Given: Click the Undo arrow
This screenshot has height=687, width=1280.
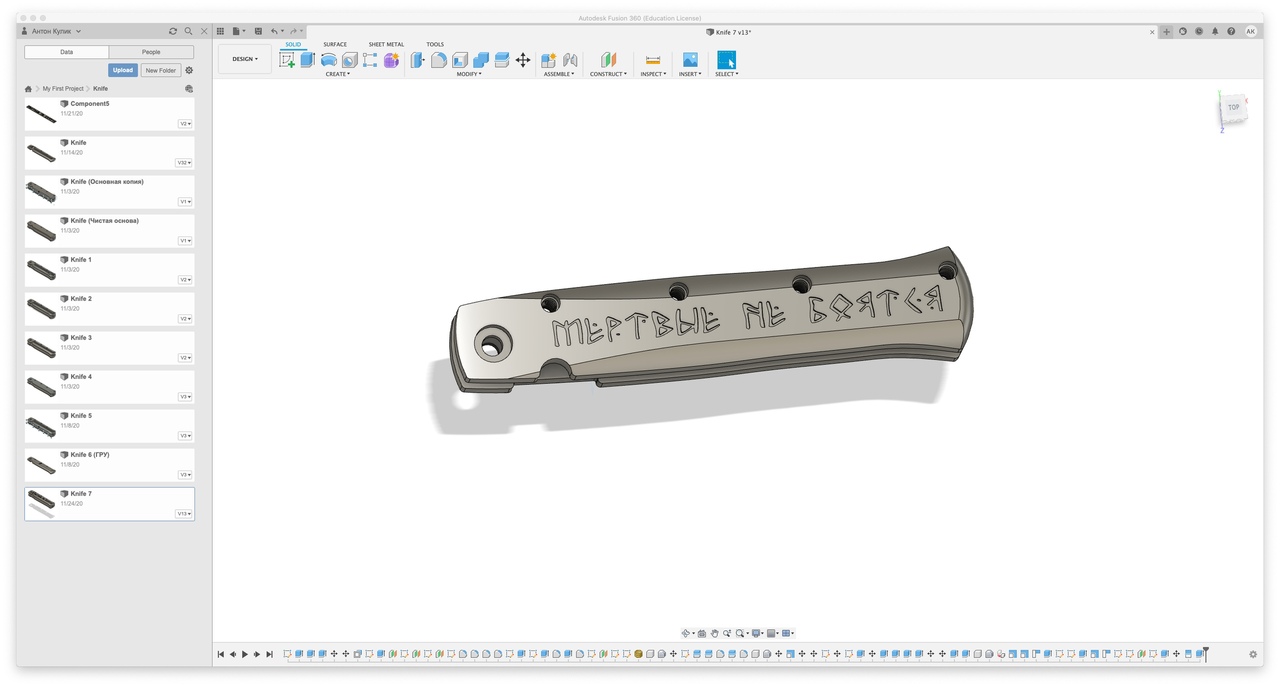Looking at the screenshot, I should point(274,31).
